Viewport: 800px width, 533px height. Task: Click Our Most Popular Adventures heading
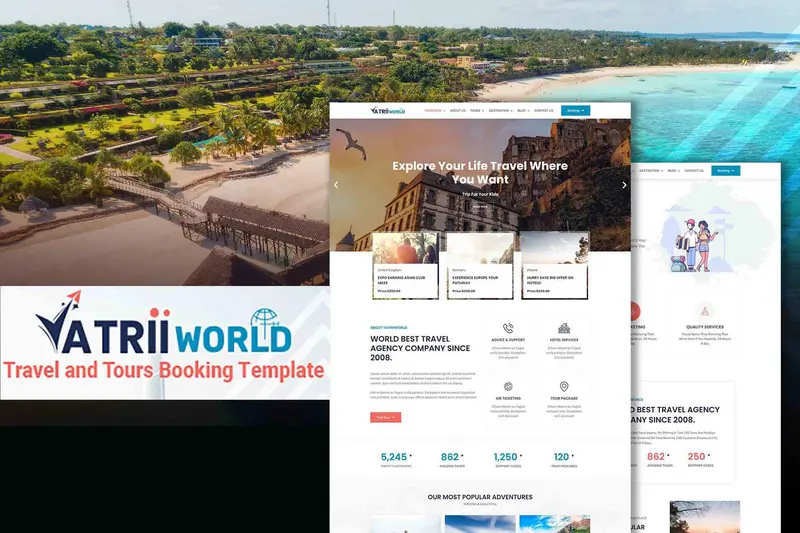click(x=480, y=497)
